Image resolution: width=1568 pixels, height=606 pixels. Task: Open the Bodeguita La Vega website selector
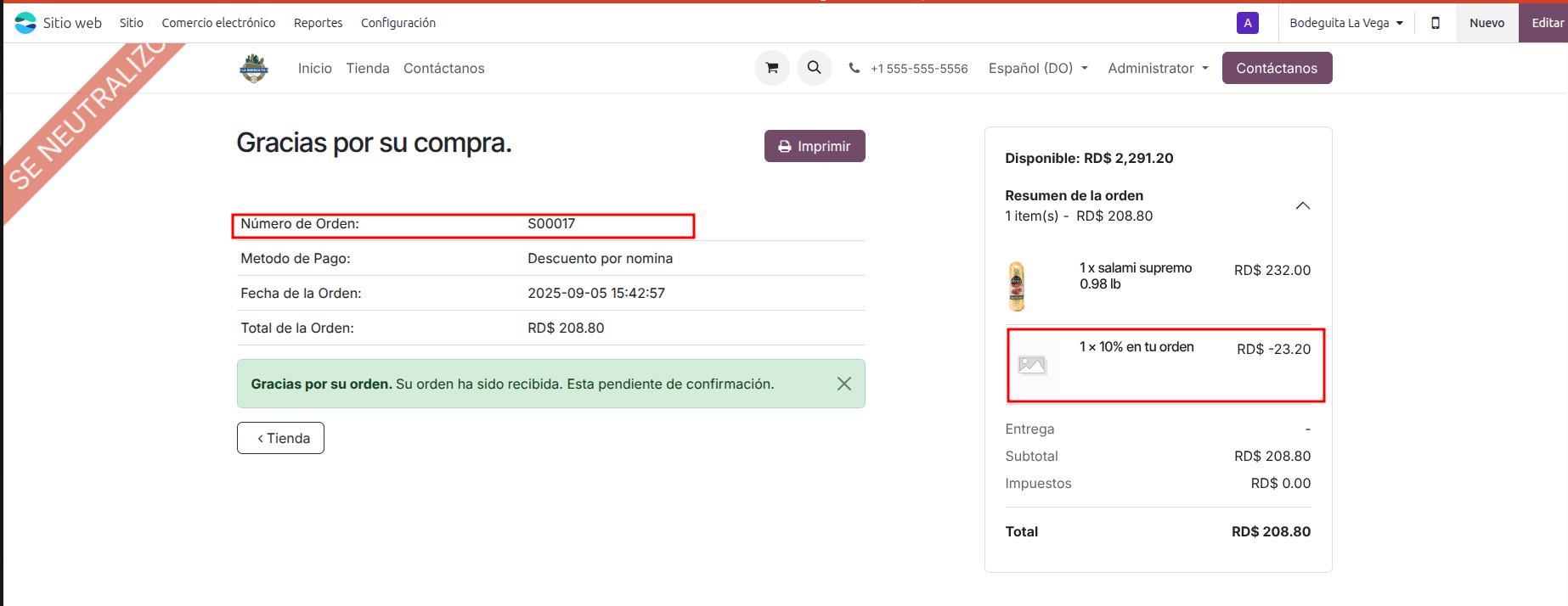point(1345,23)
